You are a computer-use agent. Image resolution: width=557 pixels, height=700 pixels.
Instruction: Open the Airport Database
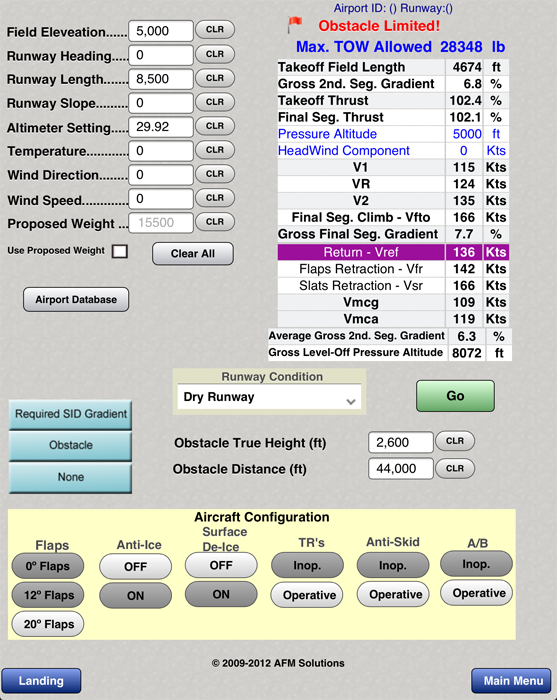click(x=76, y=300)
